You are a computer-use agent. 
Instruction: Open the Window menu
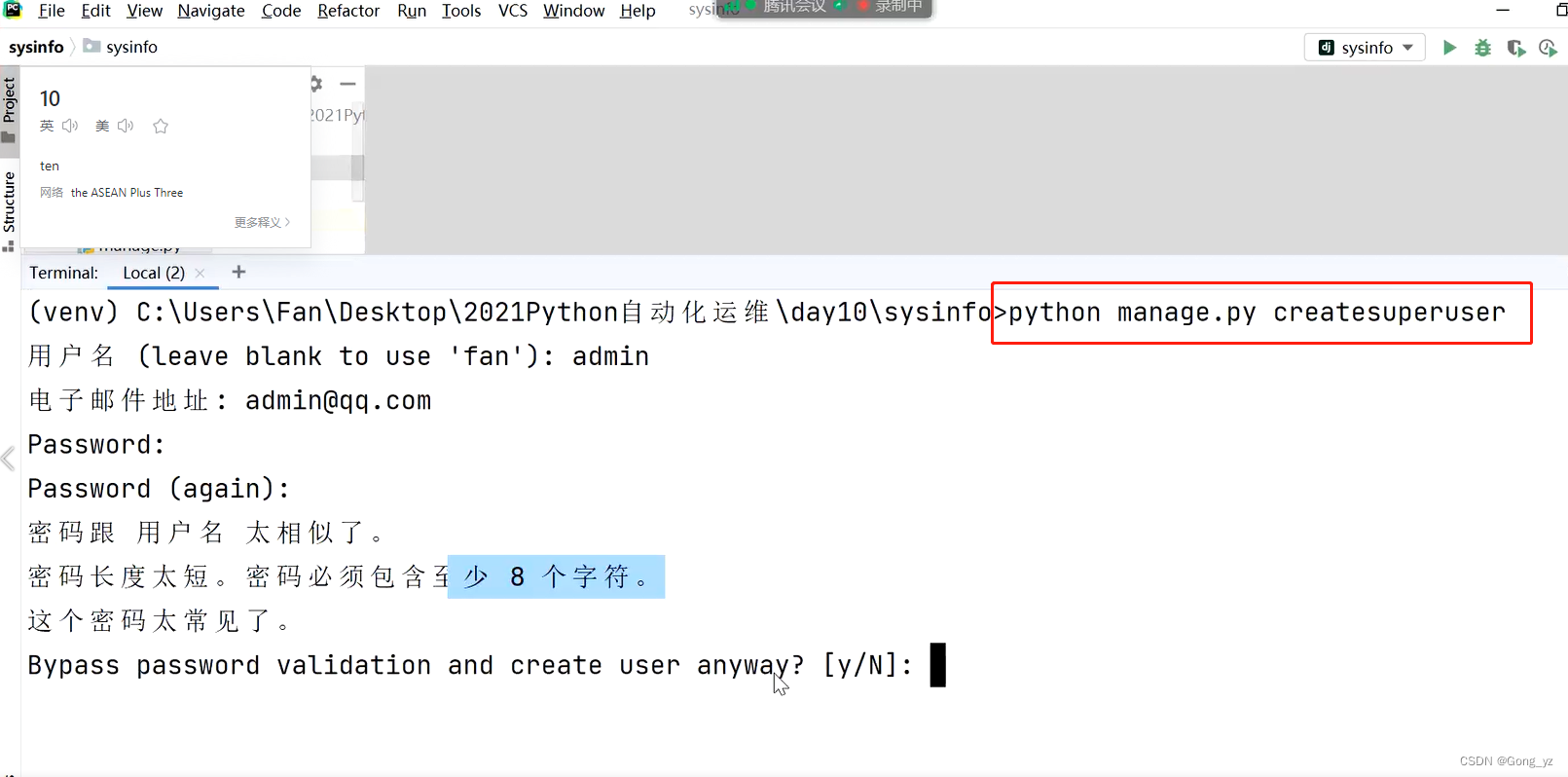coord(574,11)
